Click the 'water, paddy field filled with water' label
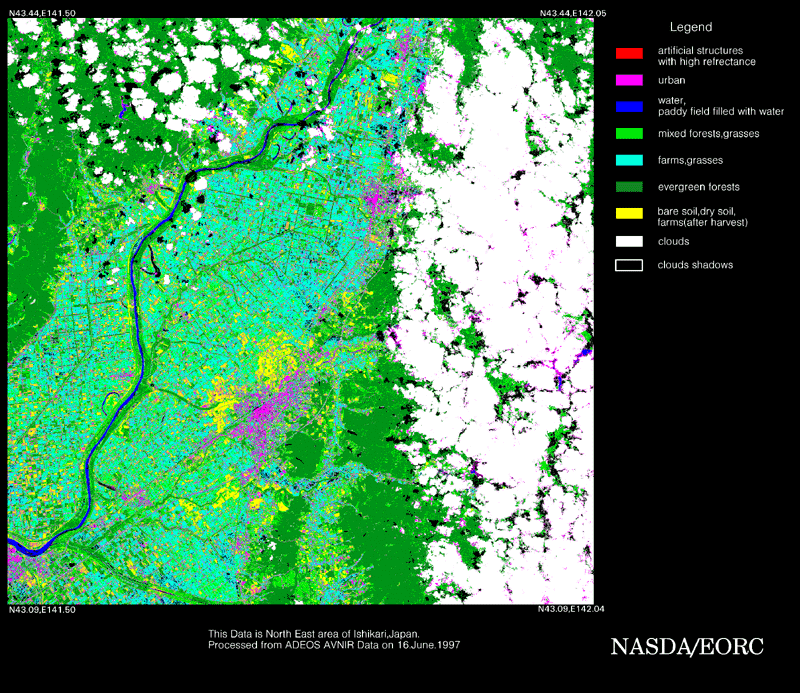Screen dimensions: 800x693 click(x=720, y=106)
